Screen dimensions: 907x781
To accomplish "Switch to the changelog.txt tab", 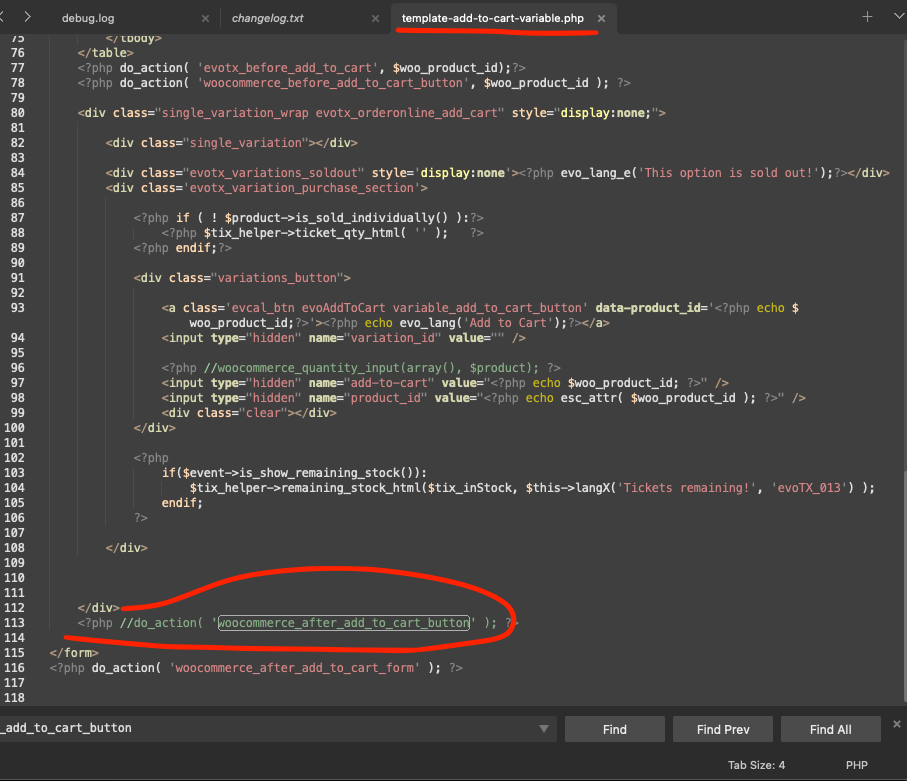I will pos(267,18).
